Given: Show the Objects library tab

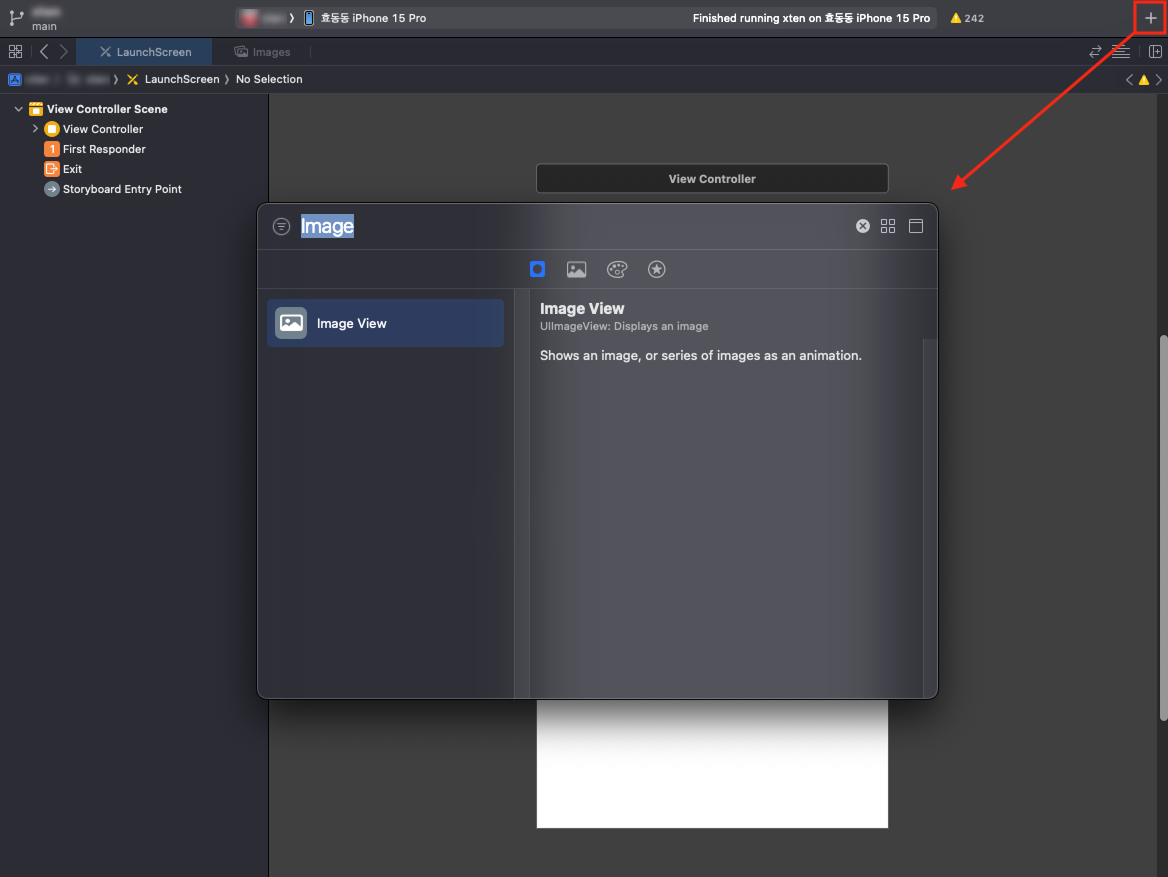Looking at the screenshot, I should (537, 269).
